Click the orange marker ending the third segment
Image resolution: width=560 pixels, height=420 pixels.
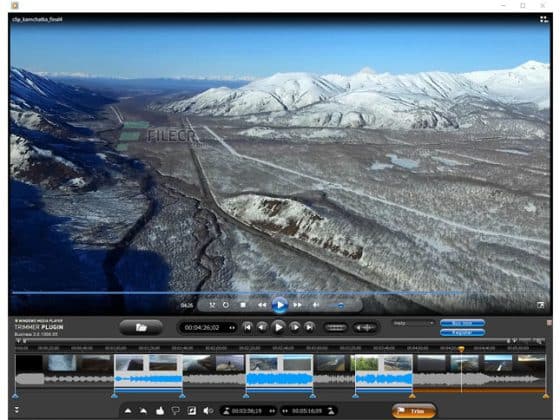412,396
